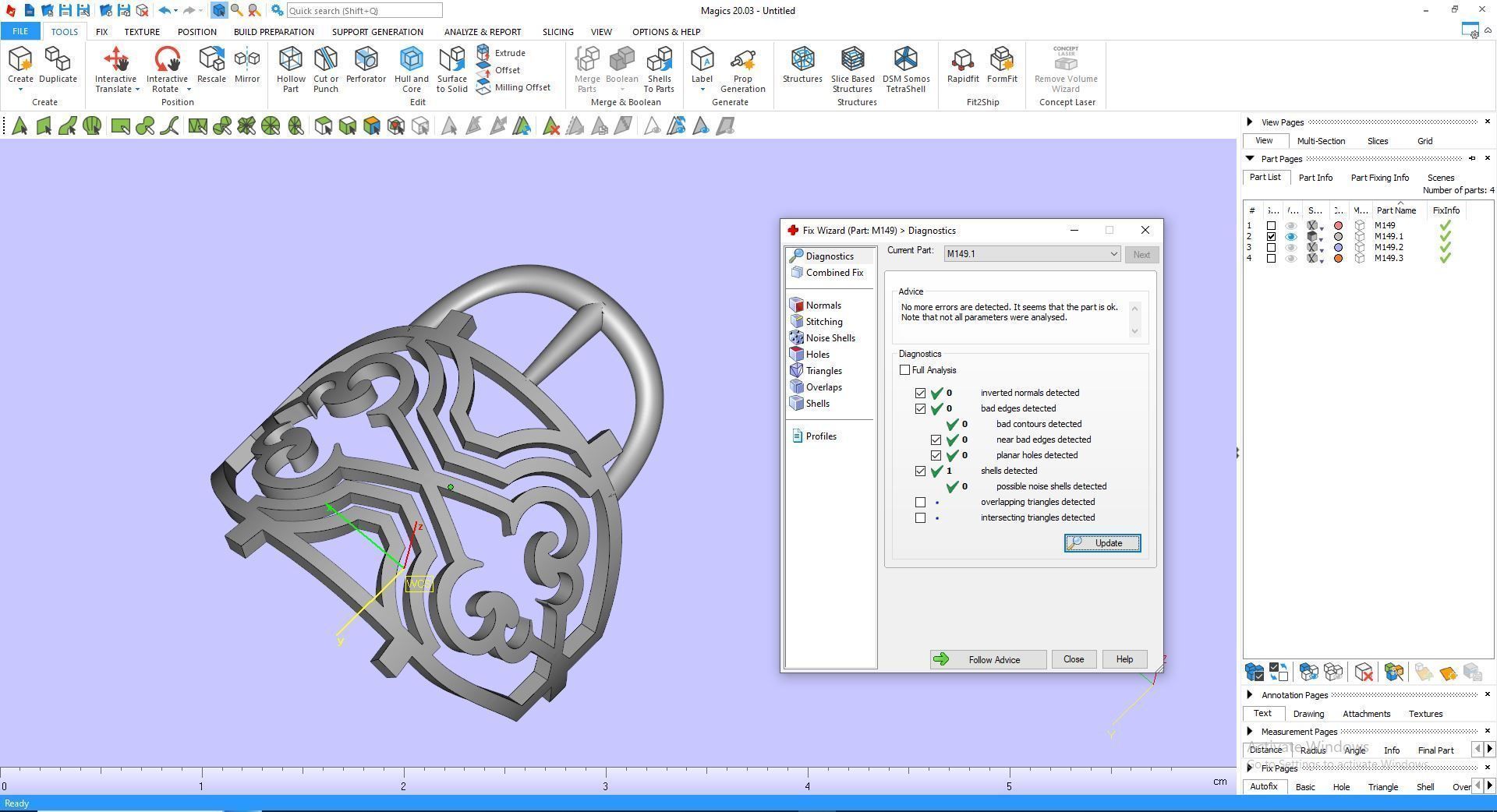
Task: Expand the Measurement Pages panel
Action: tap(1250, 731)
